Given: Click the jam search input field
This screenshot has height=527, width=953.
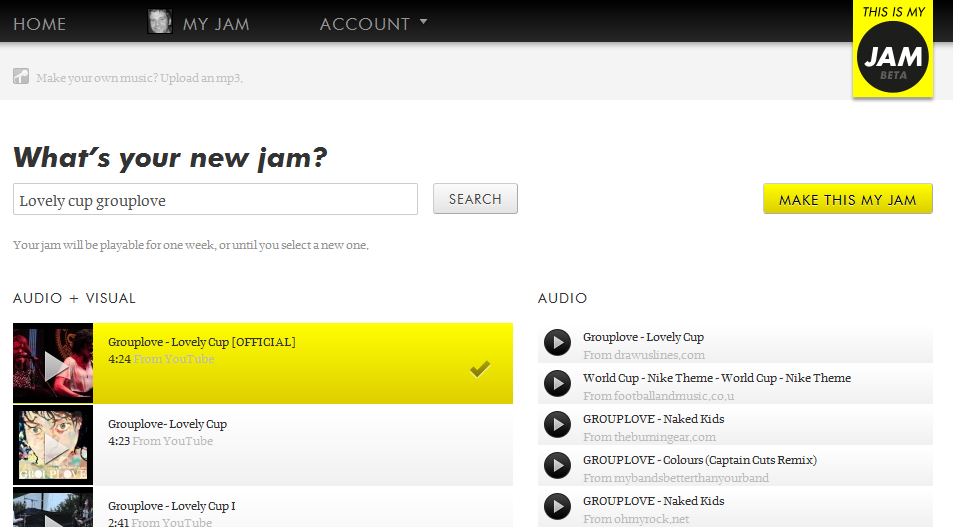Looking at the screenshot, I should point(215,199).
